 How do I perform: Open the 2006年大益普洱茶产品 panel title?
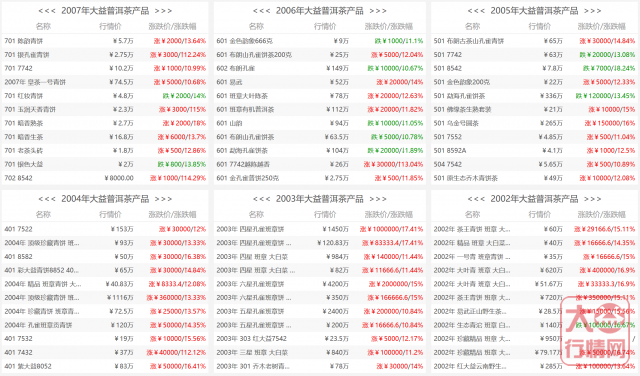pos(320,11)
